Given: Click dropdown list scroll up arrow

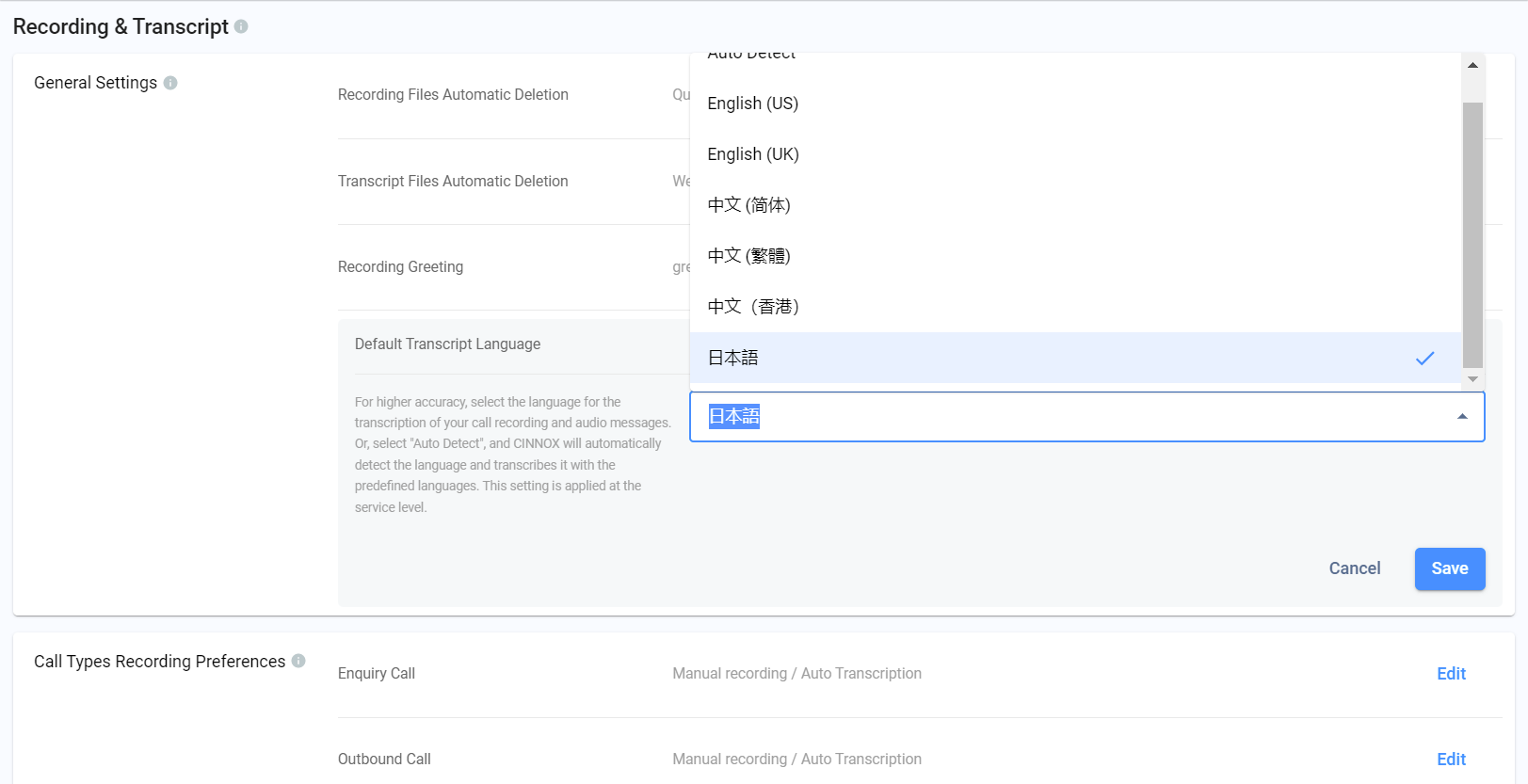Looking at the screenshot, I should click(x=1472, y=65).
